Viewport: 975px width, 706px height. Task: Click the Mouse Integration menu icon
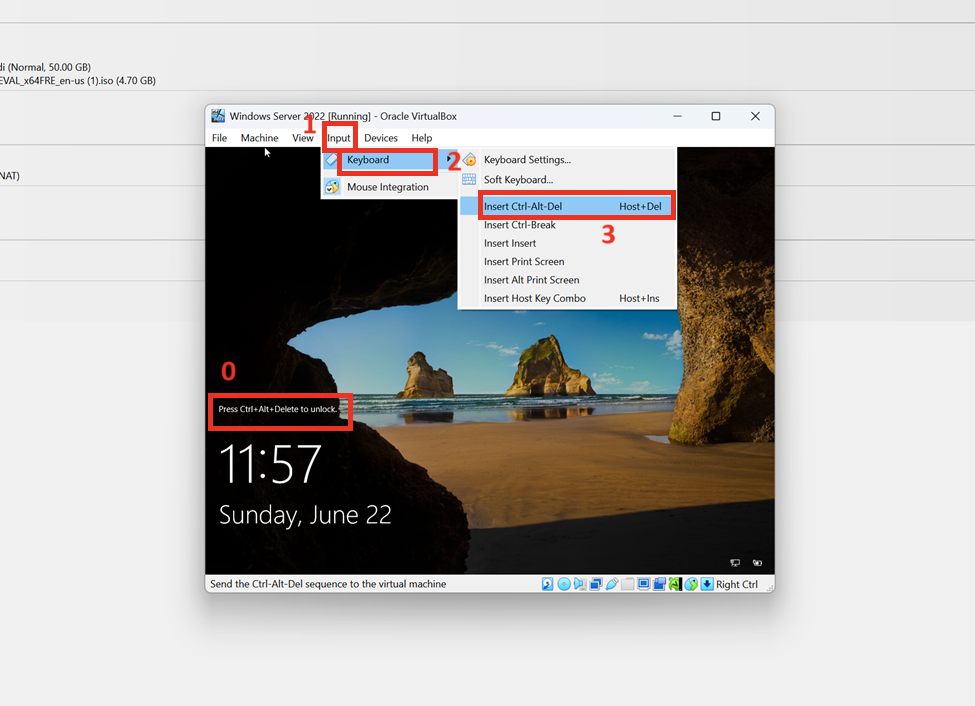332,187
